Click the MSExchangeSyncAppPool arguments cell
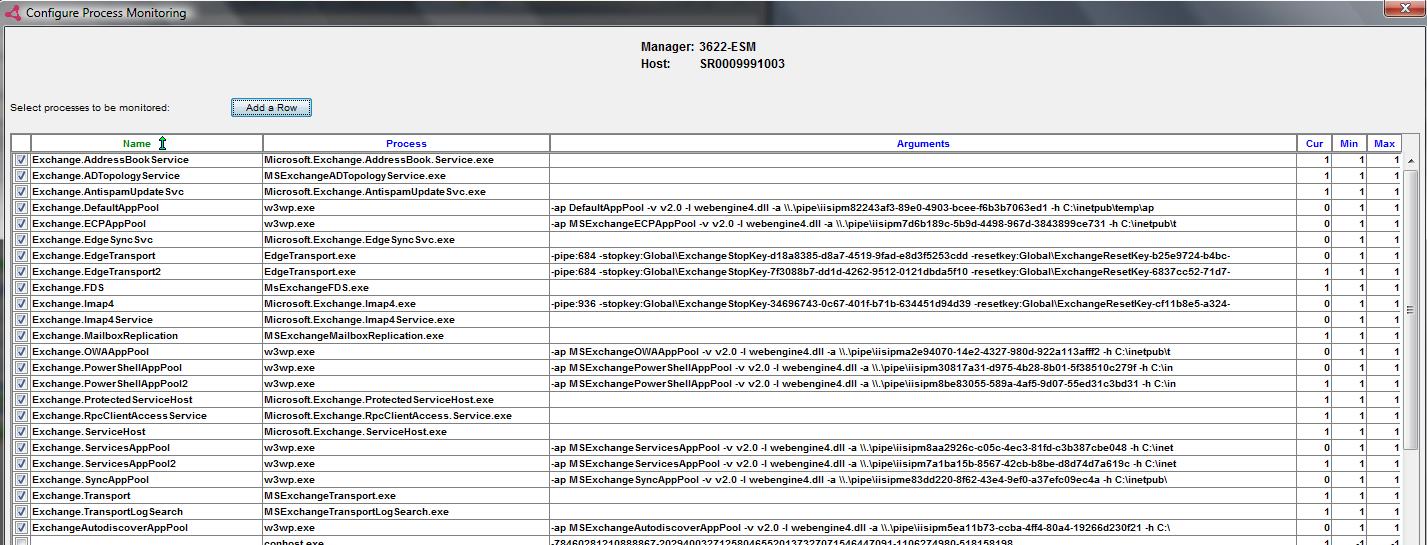Viewport: 1427px width, 545px height. tap(923, 480)
